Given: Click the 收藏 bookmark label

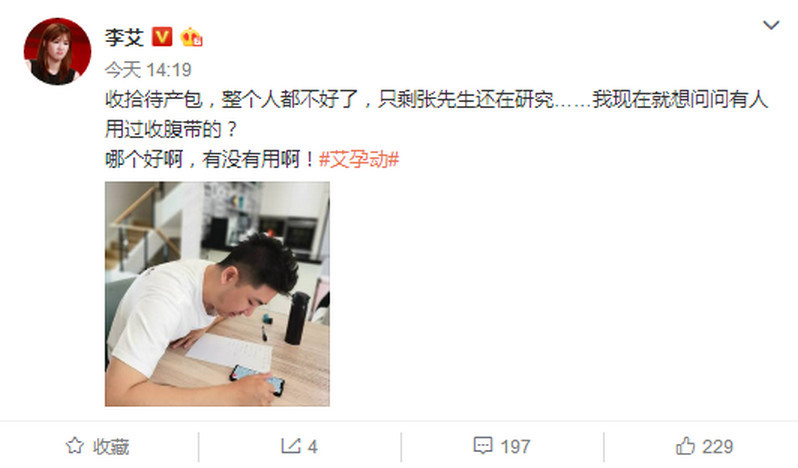Looking at the screenshot, I should click(111, 447).
